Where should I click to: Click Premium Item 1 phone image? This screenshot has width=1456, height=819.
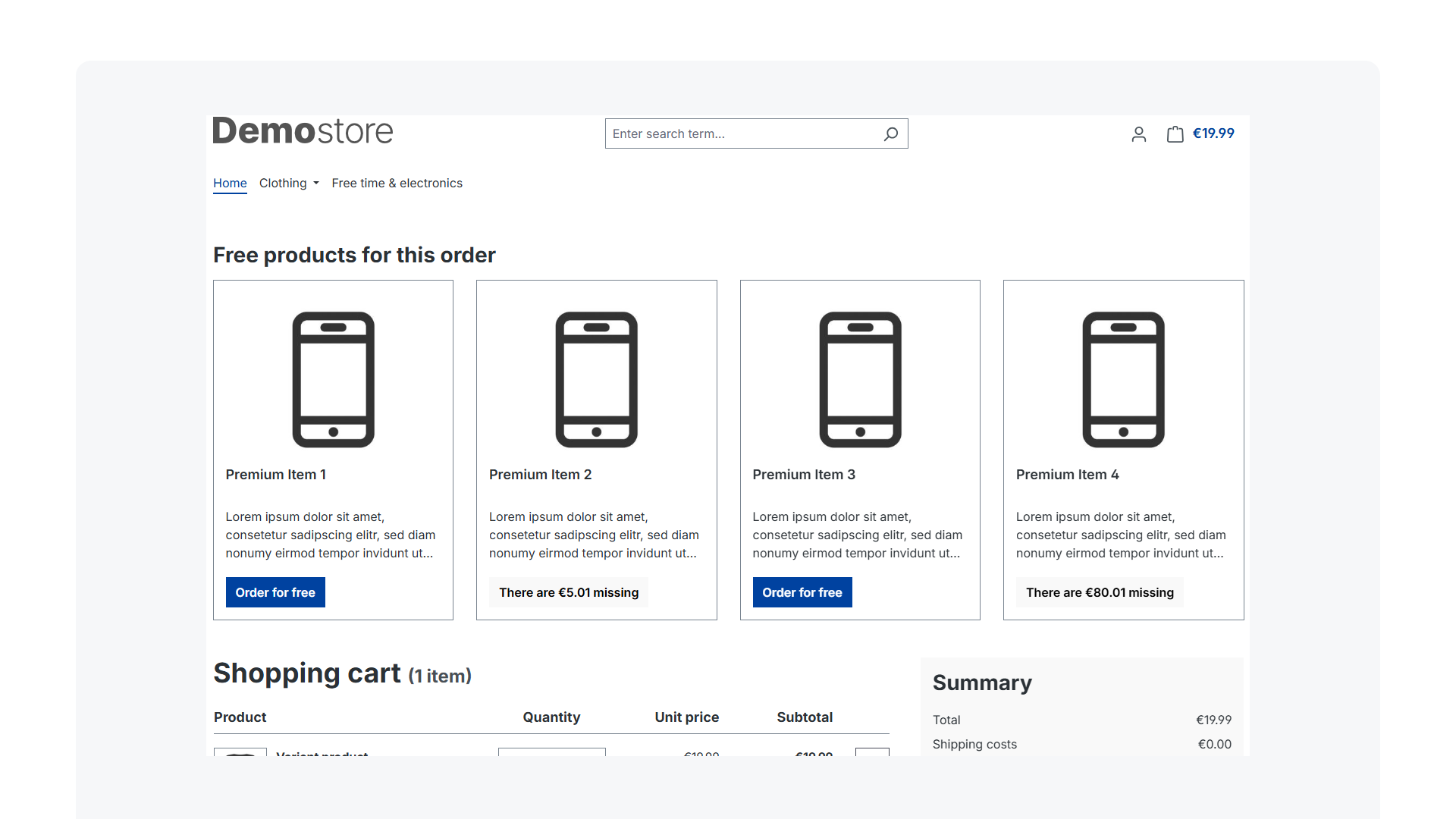pyautogui.click(x=333, y=379)
